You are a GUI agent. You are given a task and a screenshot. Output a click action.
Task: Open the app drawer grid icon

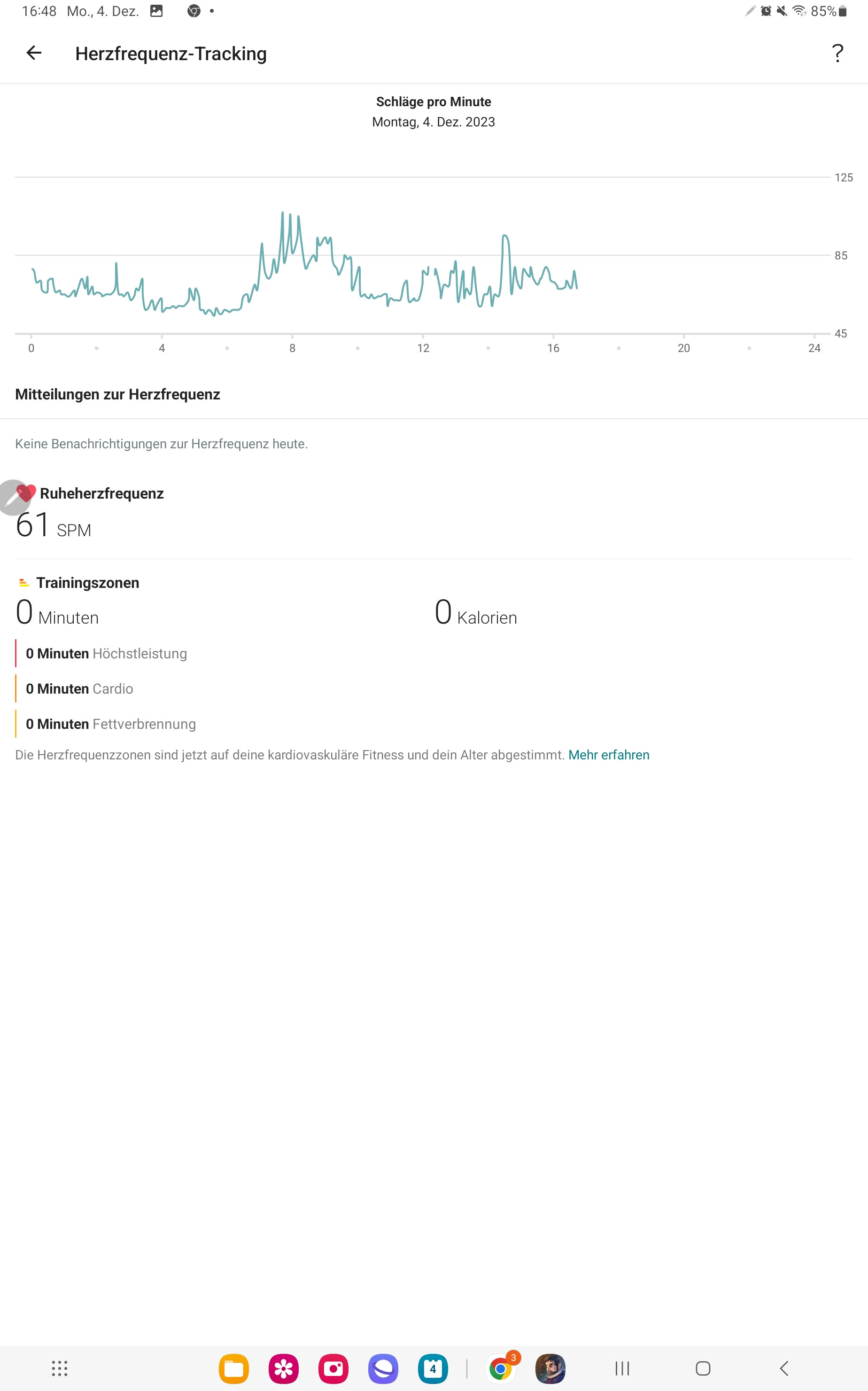click(60, 1368)
